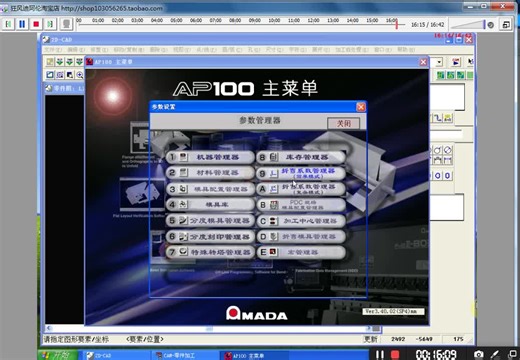Click the upper white text box in the right panel
This screenshot has height=360, width=520.
coord(447,97)
